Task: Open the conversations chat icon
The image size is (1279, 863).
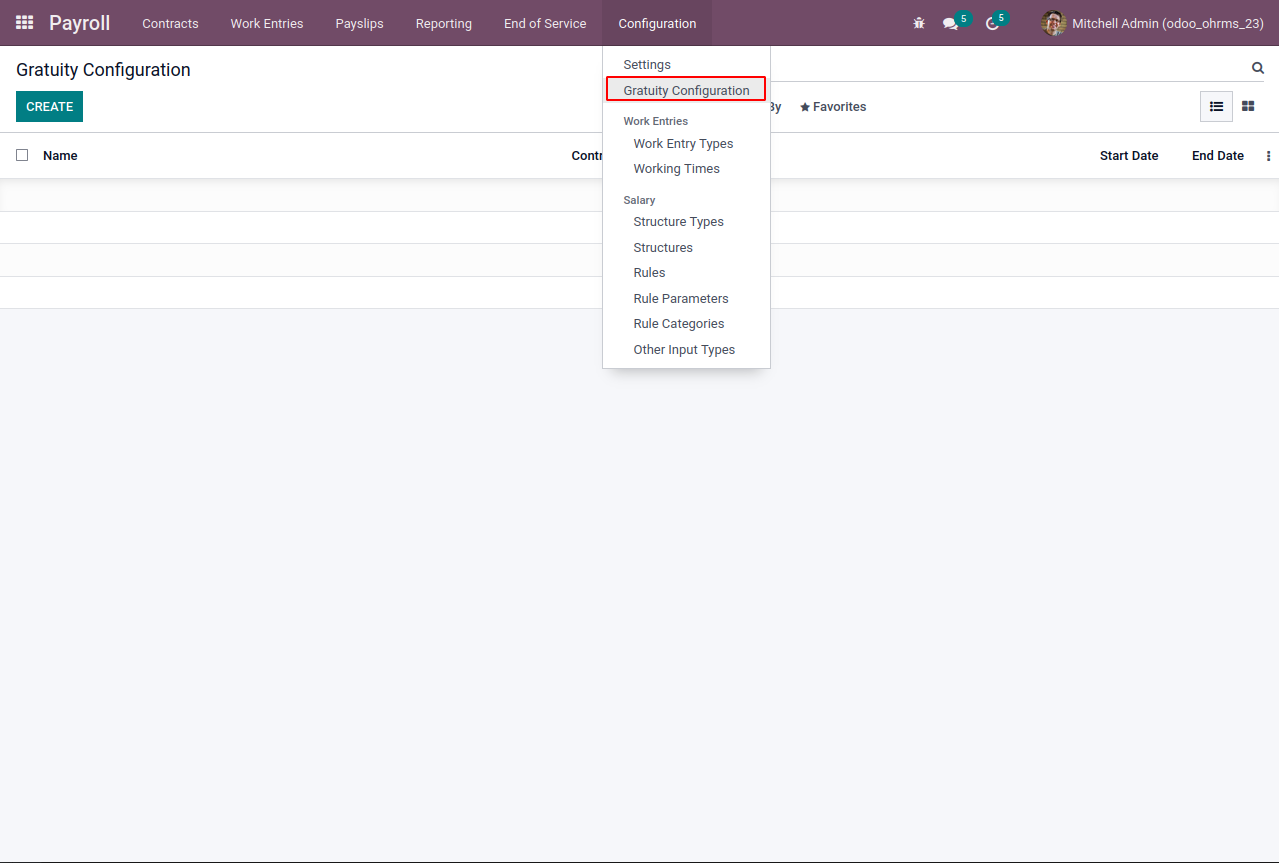Action: coord(950,23)
